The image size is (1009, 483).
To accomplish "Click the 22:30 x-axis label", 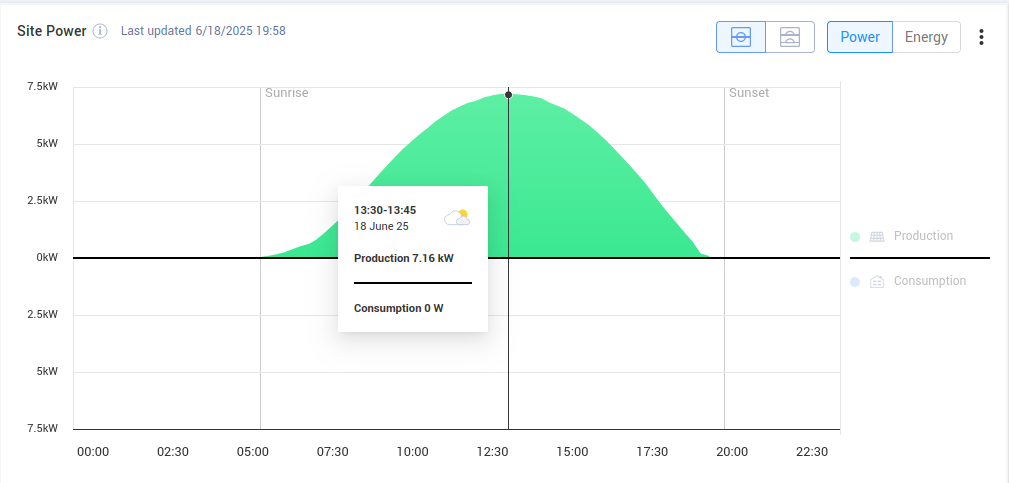I will [x=812, y=452].
